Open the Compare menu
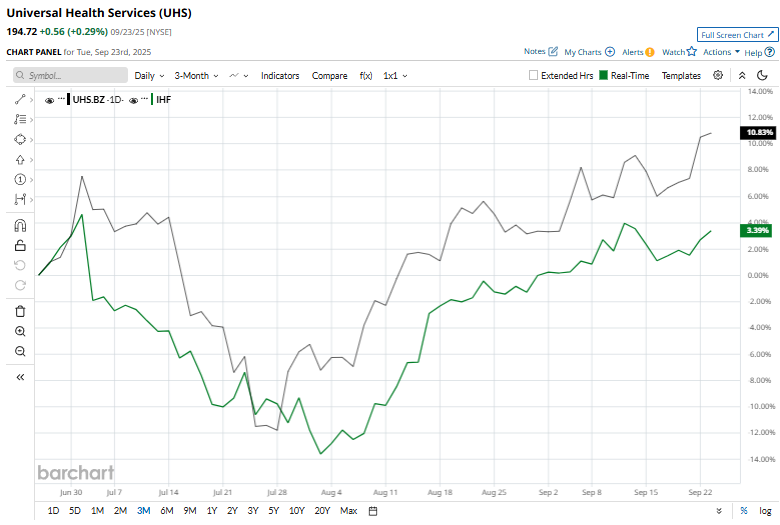The width and height of the screenshot is (780, 525). [x=329, y=76]
